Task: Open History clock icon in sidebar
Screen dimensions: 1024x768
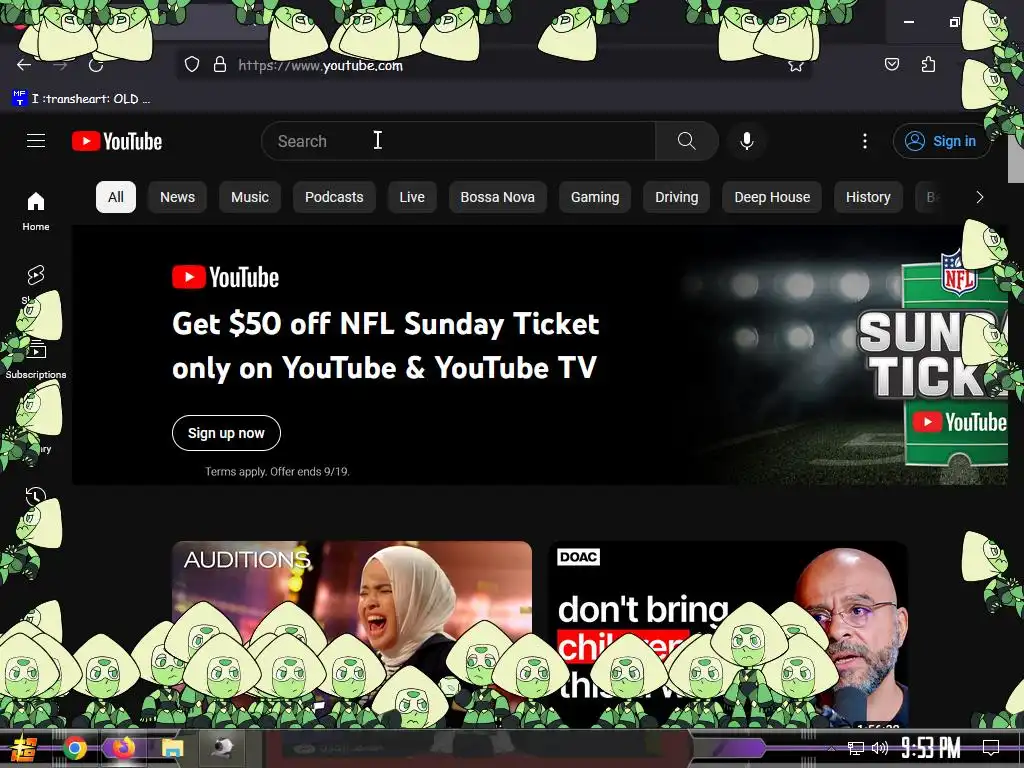Action: click(36, 497)
